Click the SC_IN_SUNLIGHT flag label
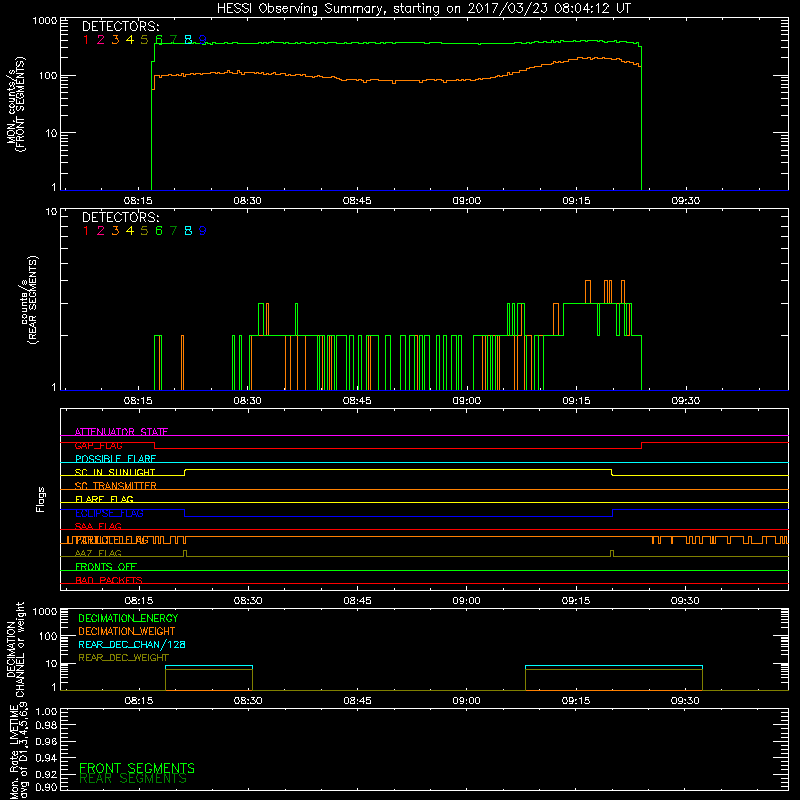 coord(115,472)
